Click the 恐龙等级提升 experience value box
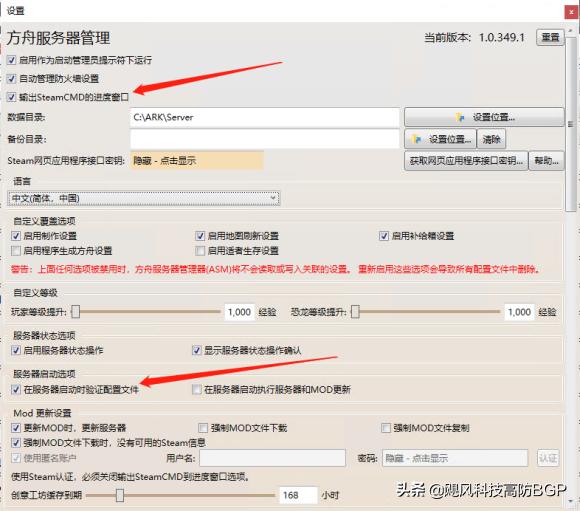Image resolution: width=580 pixels, height=511 pixels. point(519,312)
